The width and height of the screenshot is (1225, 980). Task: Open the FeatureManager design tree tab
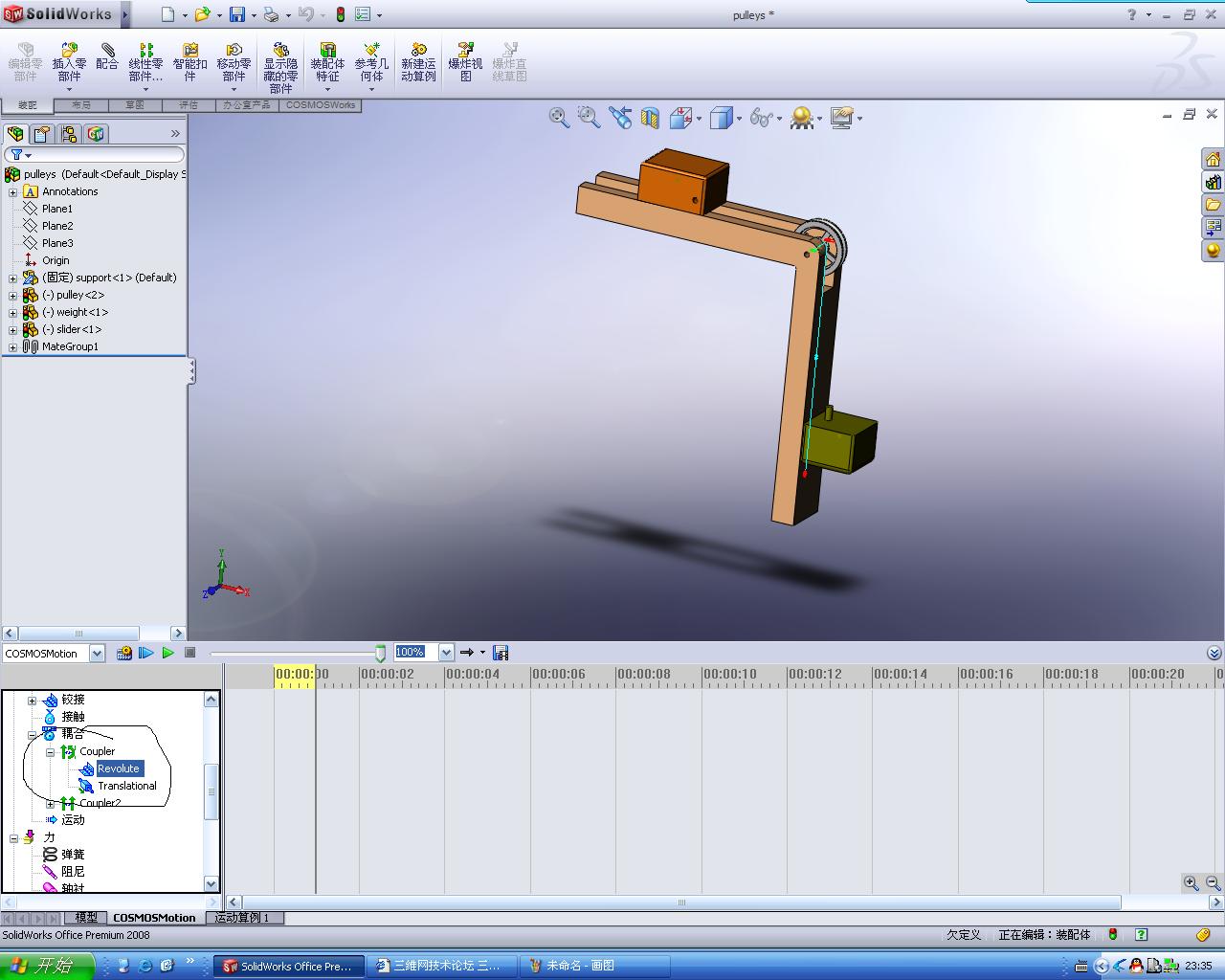tap(15, 134)
